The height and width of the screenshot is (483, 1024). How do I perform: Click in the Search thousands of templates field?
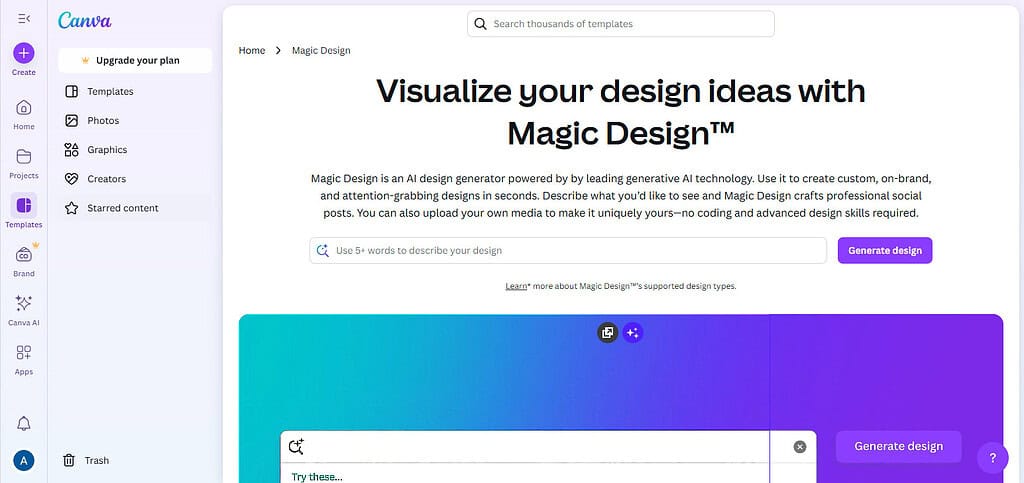point(621,23)
